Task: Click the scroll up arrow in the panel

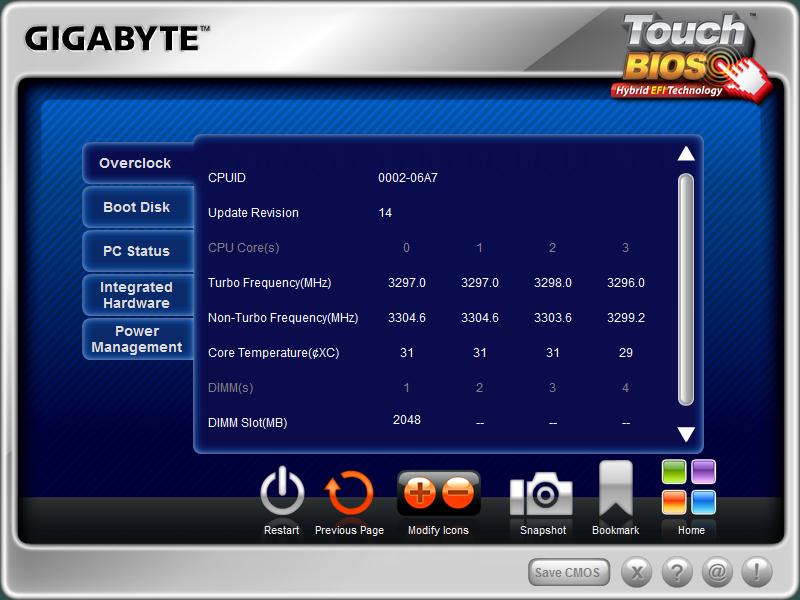Action: click(x=686, y=154)
